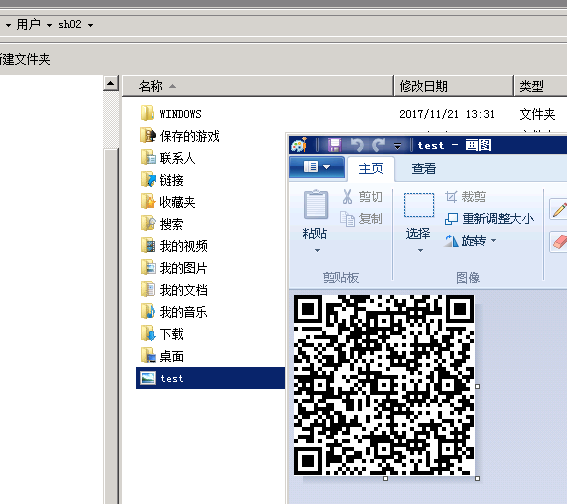
Task: Click the 新建文件夹 toolbar button
Action: pos(25,59)
